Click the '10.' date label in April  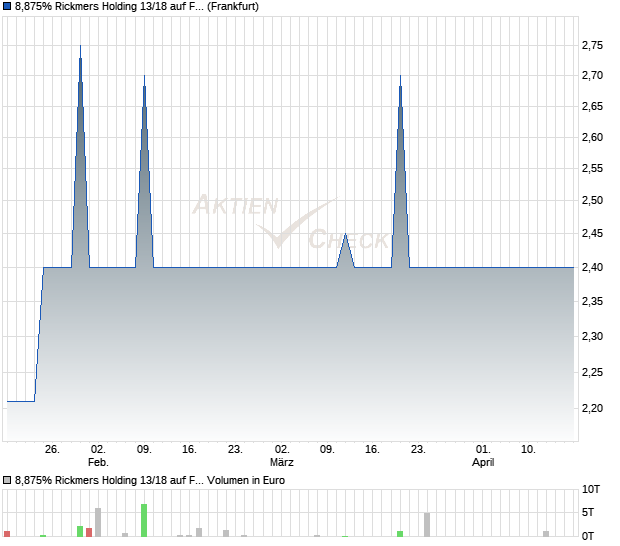click(528, 450)
